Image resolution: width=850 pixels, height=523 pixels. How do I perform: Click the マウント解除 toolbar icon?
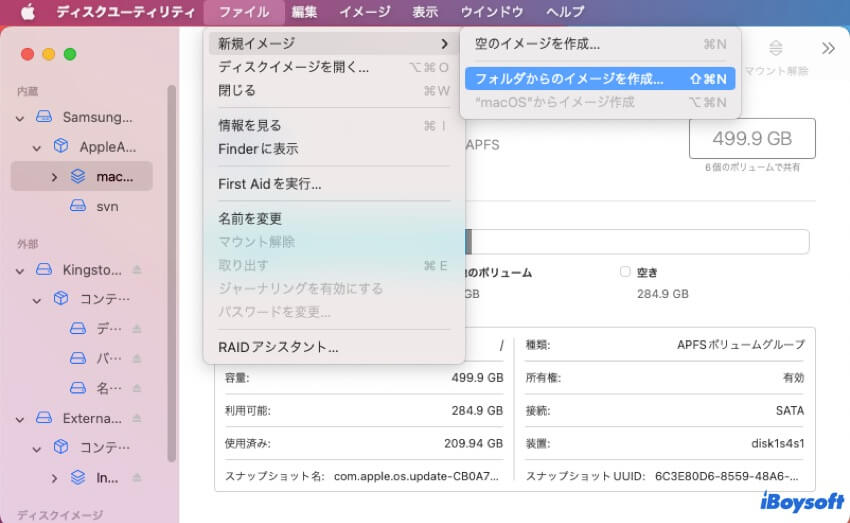(x=776, y=48)
